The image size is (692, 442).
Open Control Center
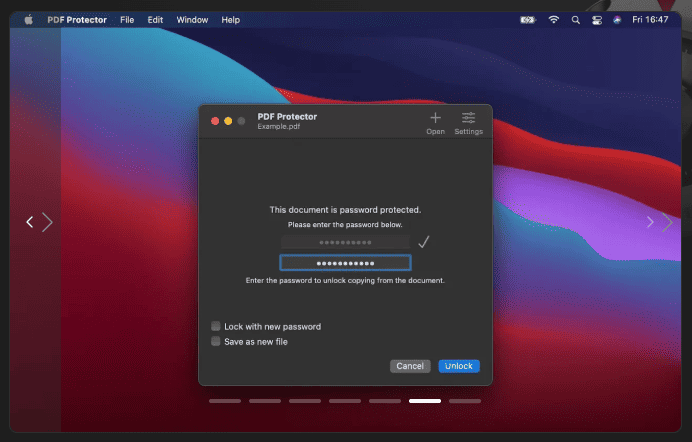click(597, 20)
